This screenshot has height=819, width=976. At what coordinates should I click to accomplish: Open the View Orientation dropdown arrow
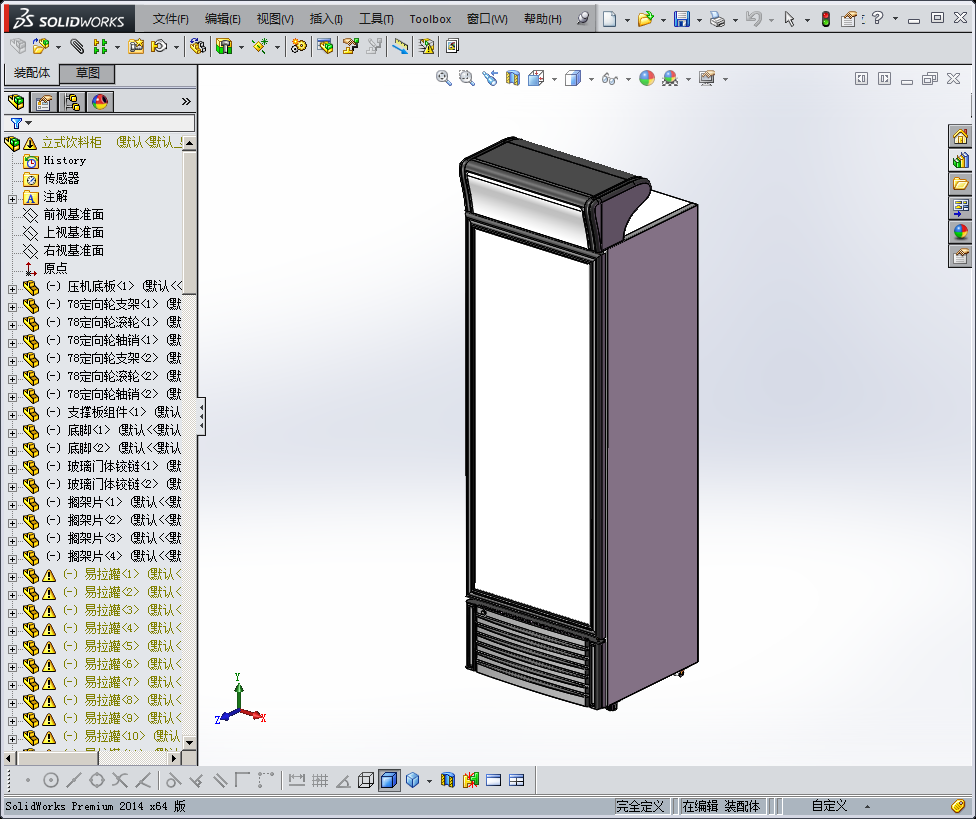[x=554, y=80]
